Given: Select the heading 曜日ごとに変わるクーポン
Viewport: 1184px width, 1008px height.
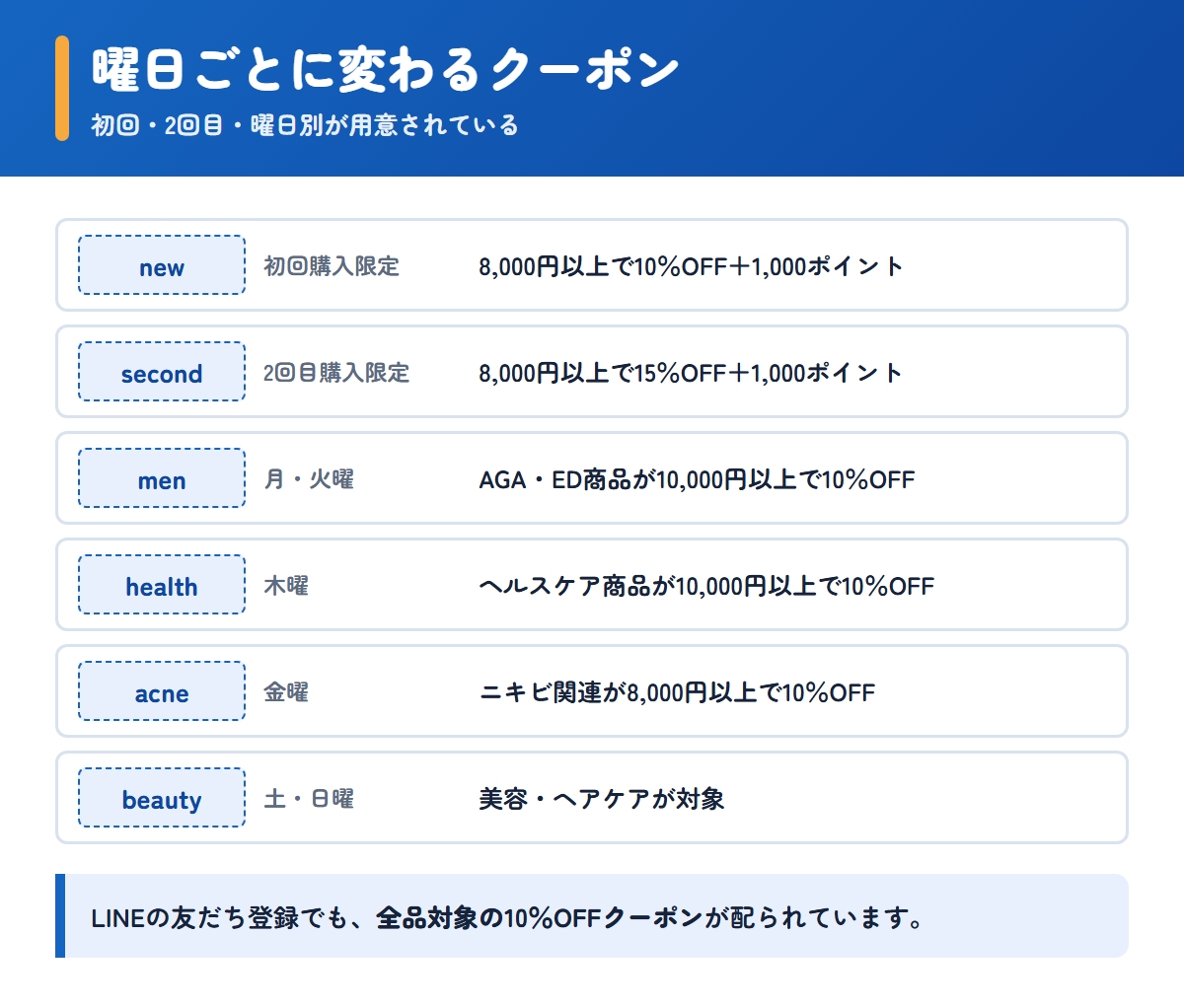Looking at the screenshot, I should pos(386,68).
